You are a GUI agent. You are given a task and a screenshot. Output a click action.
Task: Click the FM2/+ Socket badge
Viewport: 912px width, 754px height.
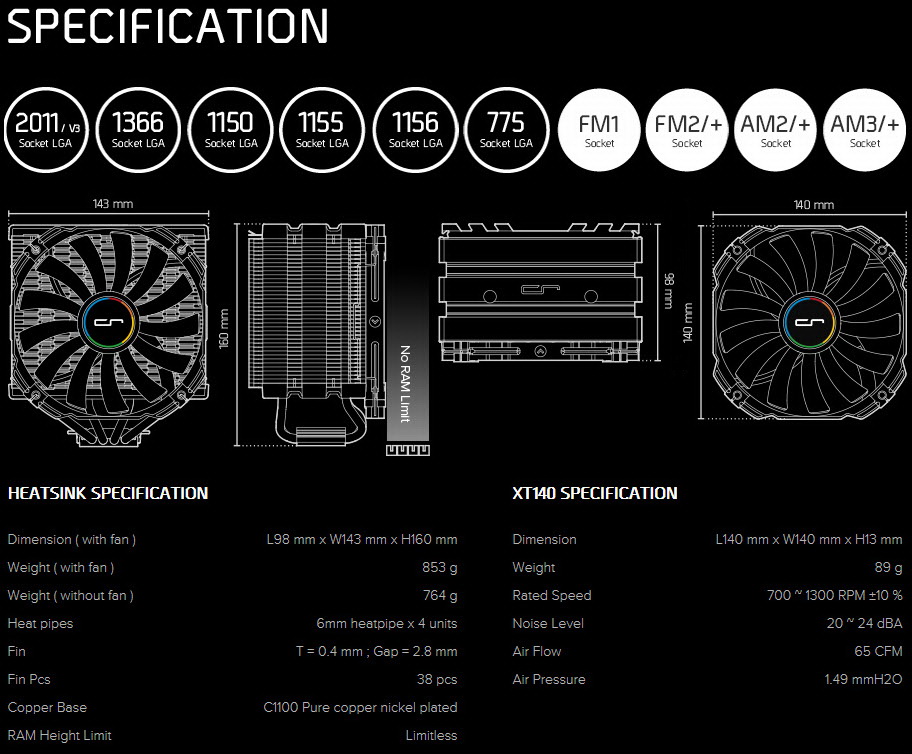687,130
